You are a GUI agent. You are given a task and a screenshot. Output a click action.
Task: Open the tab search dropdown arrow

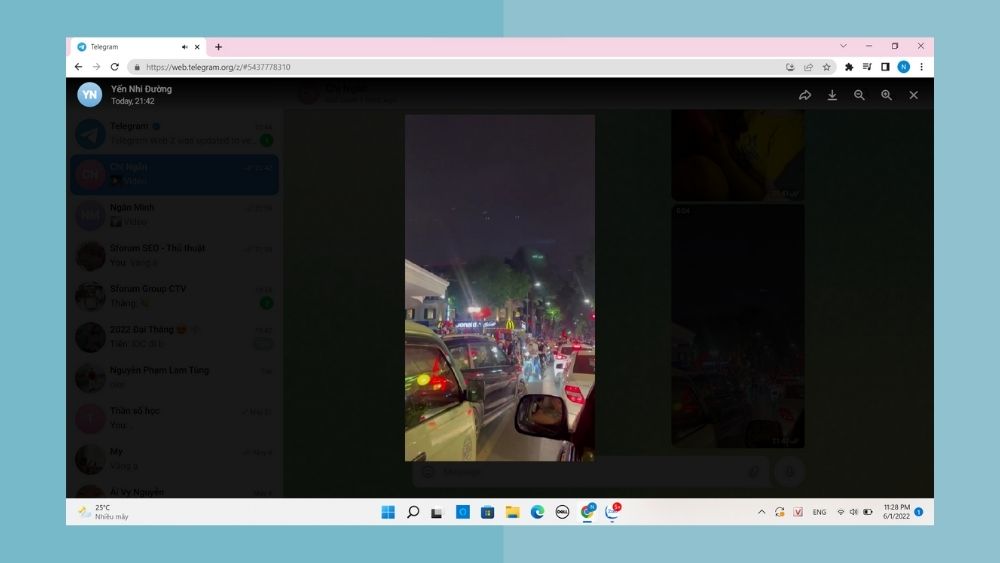[843, 46]
